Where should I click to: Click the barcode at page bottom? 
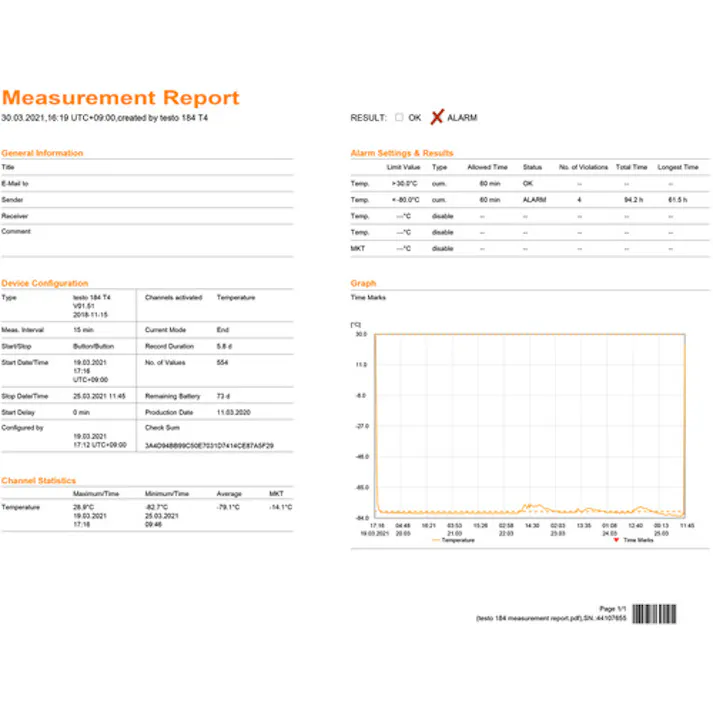(x=657, y=615)
